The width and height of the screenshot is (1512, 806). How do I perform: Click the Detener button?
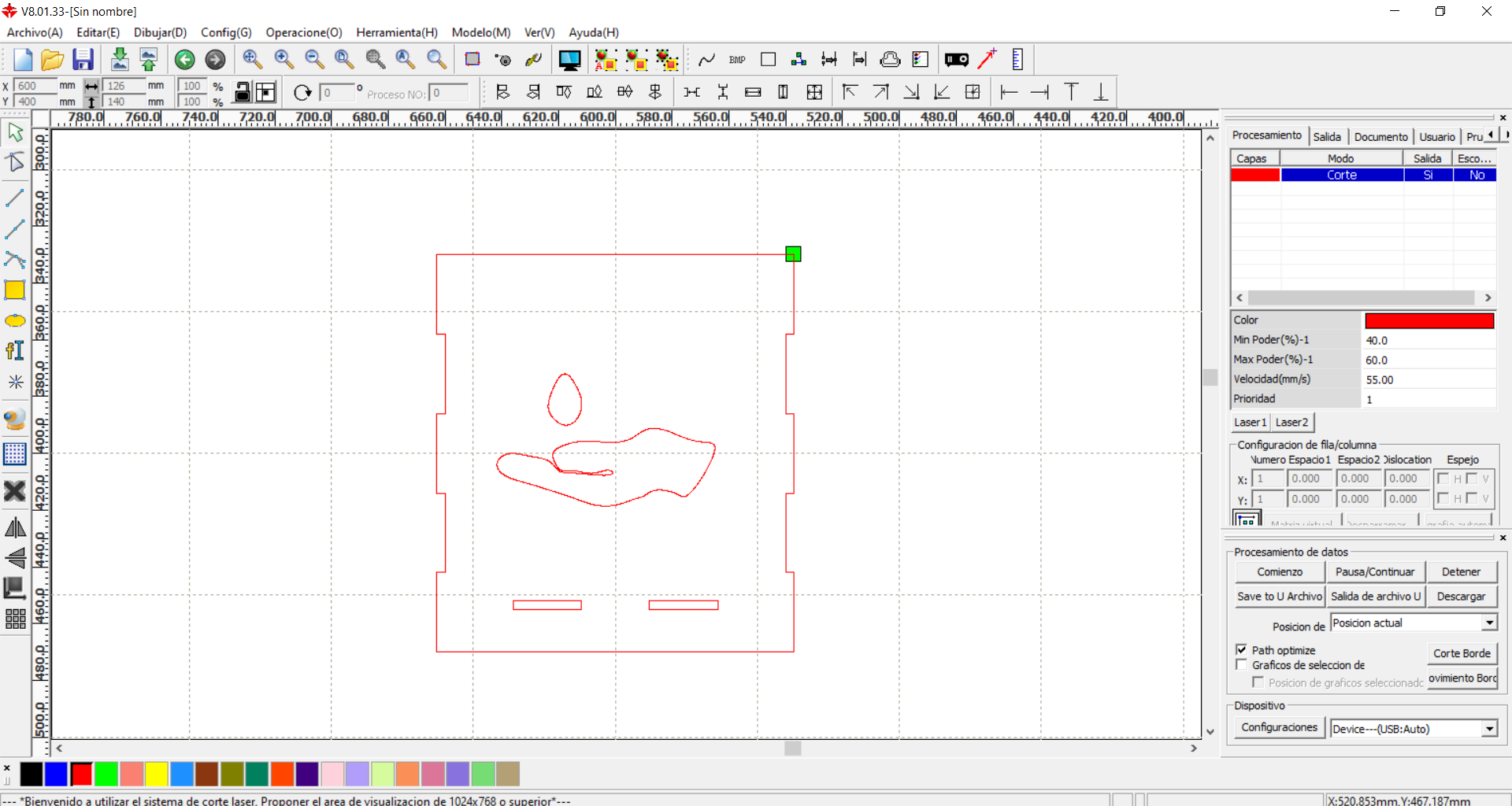pos(1461,572)
